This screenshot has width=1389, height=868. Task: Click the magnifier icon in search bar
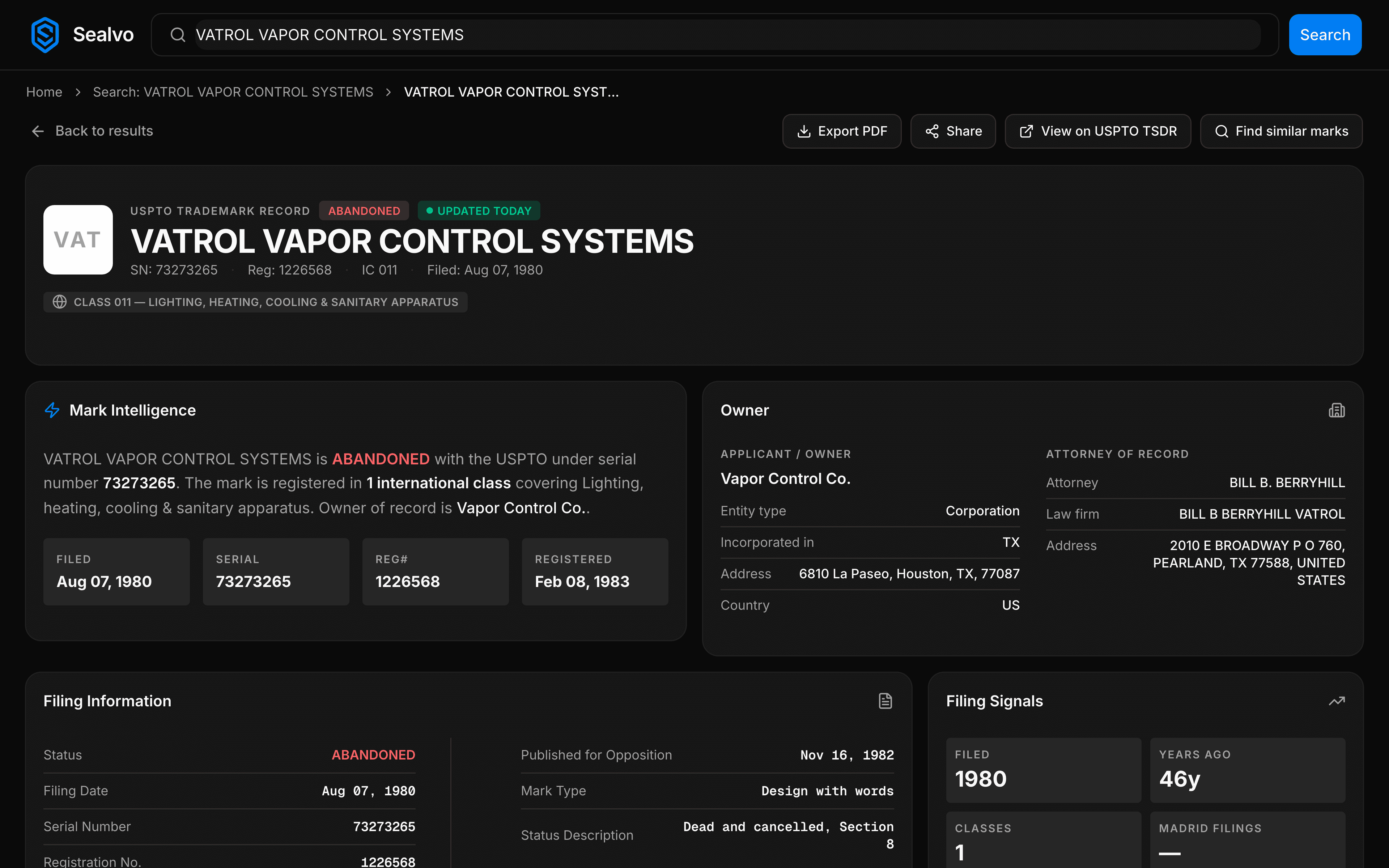[x=178, y=35]
